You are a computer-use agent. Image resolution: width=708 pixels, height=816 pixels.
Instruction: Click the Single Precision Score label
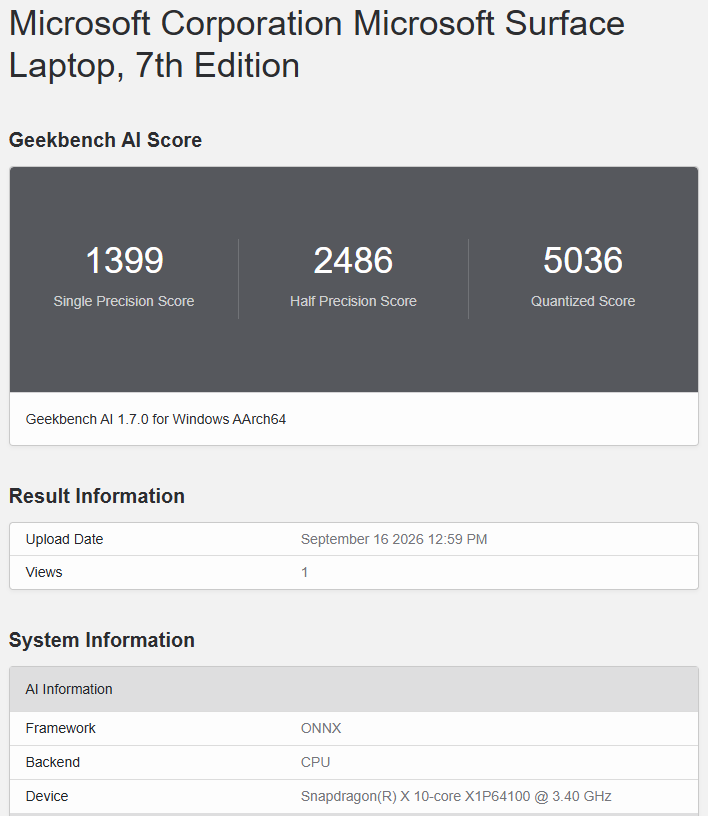tap(124, 301)
